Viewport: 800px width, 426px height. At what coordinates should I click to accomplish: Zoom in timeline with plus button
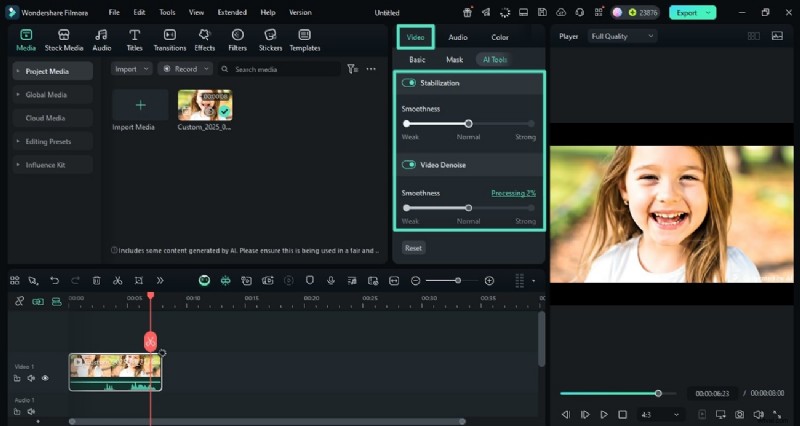coord(489,281)
